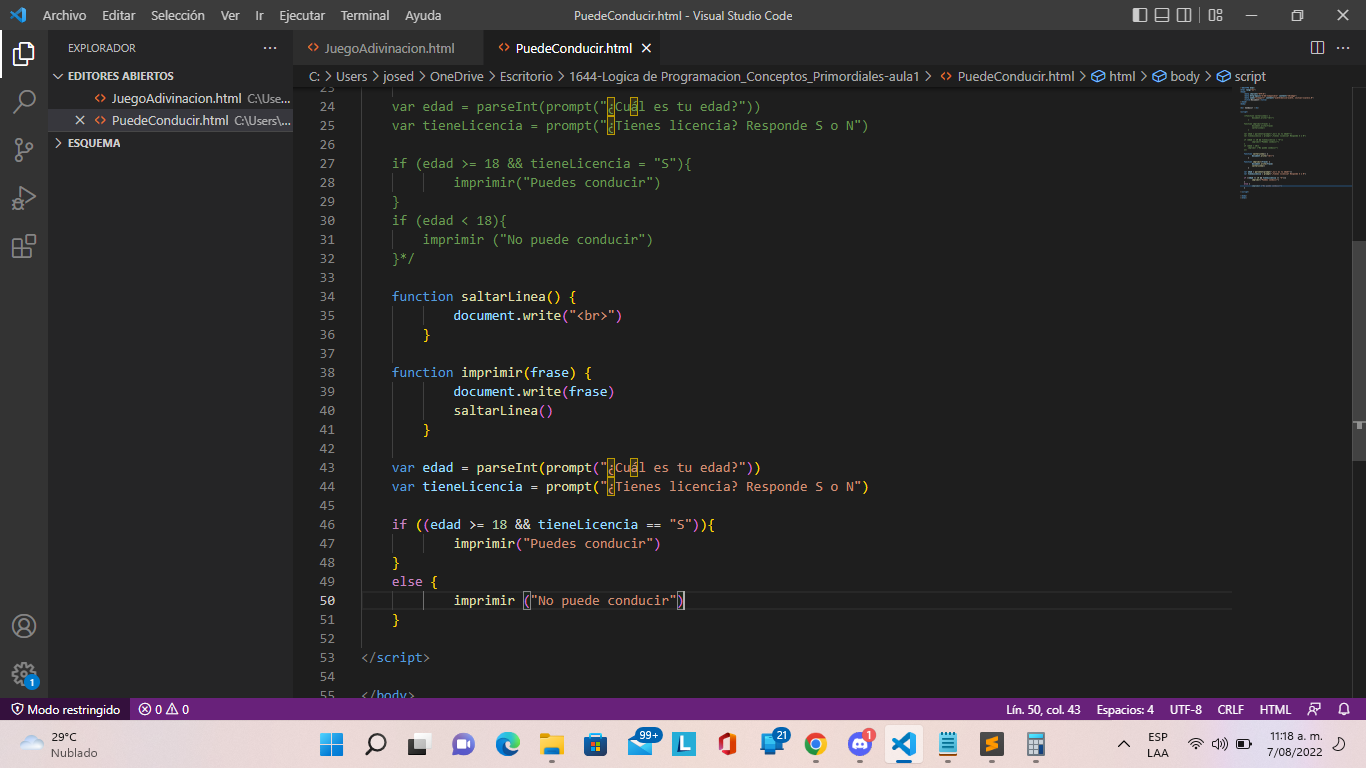The height and width of the screenshot is (768, 1366).
Task: Open the Editar menu
Action: coord(118,15)
